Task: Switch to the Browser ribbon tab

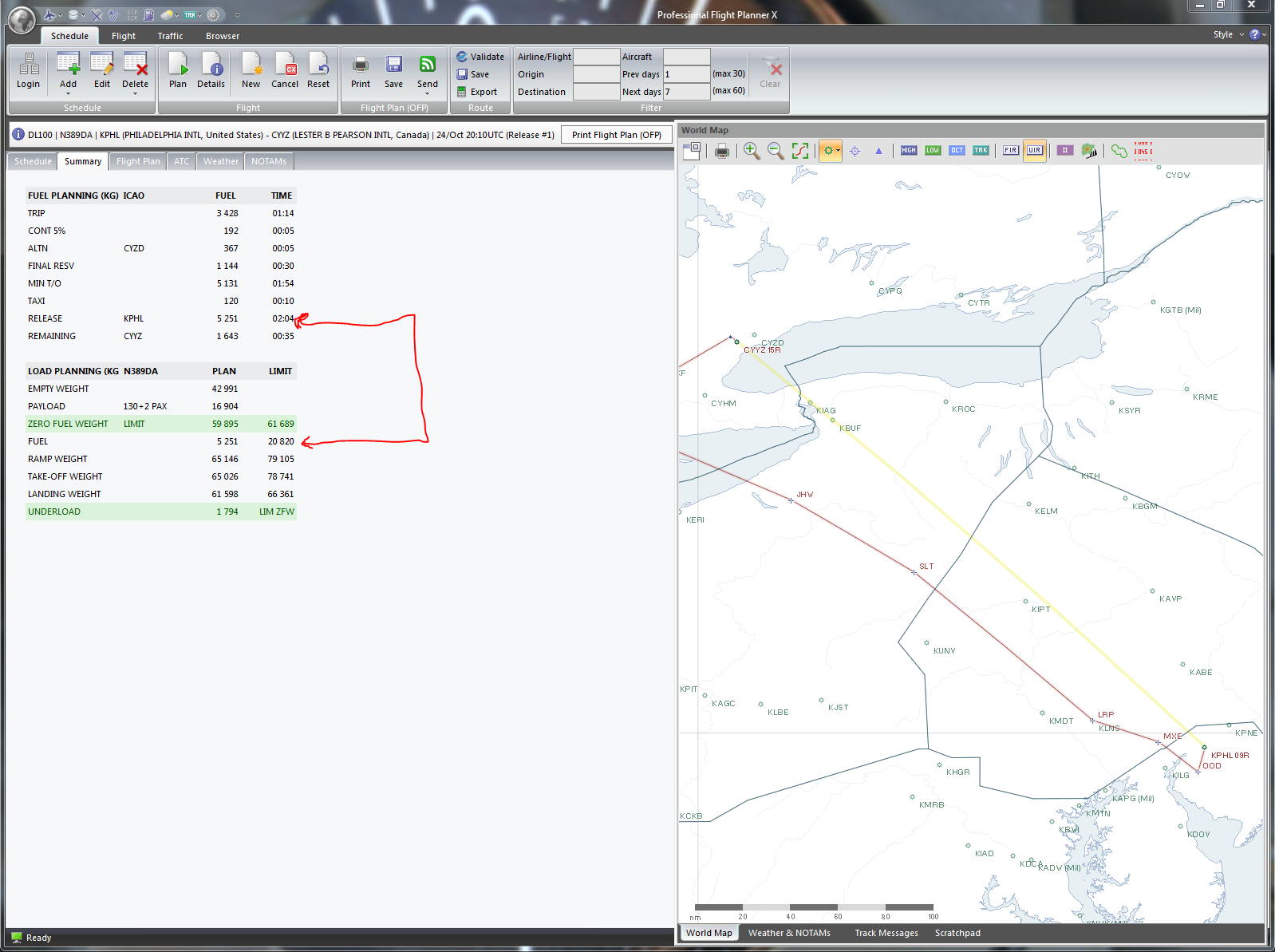Action: point(223,36)
